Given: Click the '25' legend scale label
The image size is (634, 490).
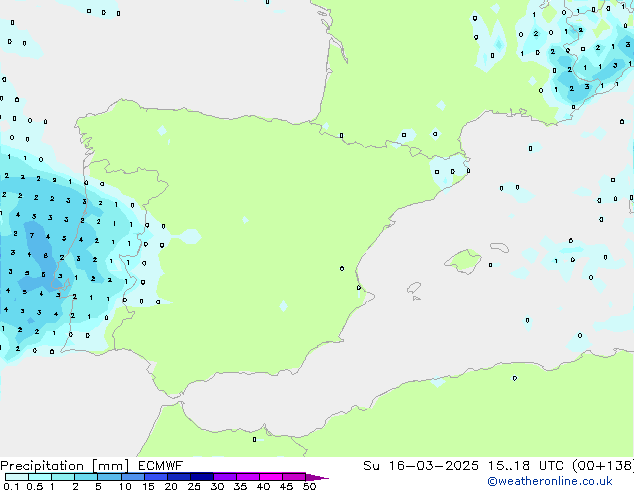Looking at the screenshot, I should [194, 486].
